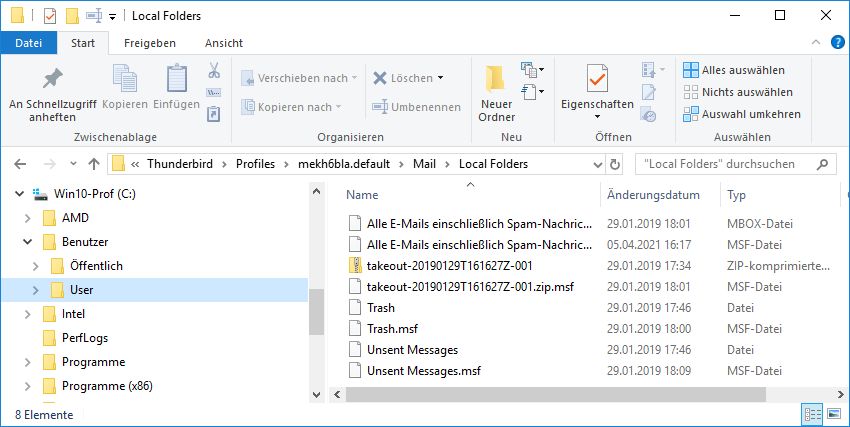Click the Einfügen clipboard icon
Viewport: 850px width, 427px height.
176,89
